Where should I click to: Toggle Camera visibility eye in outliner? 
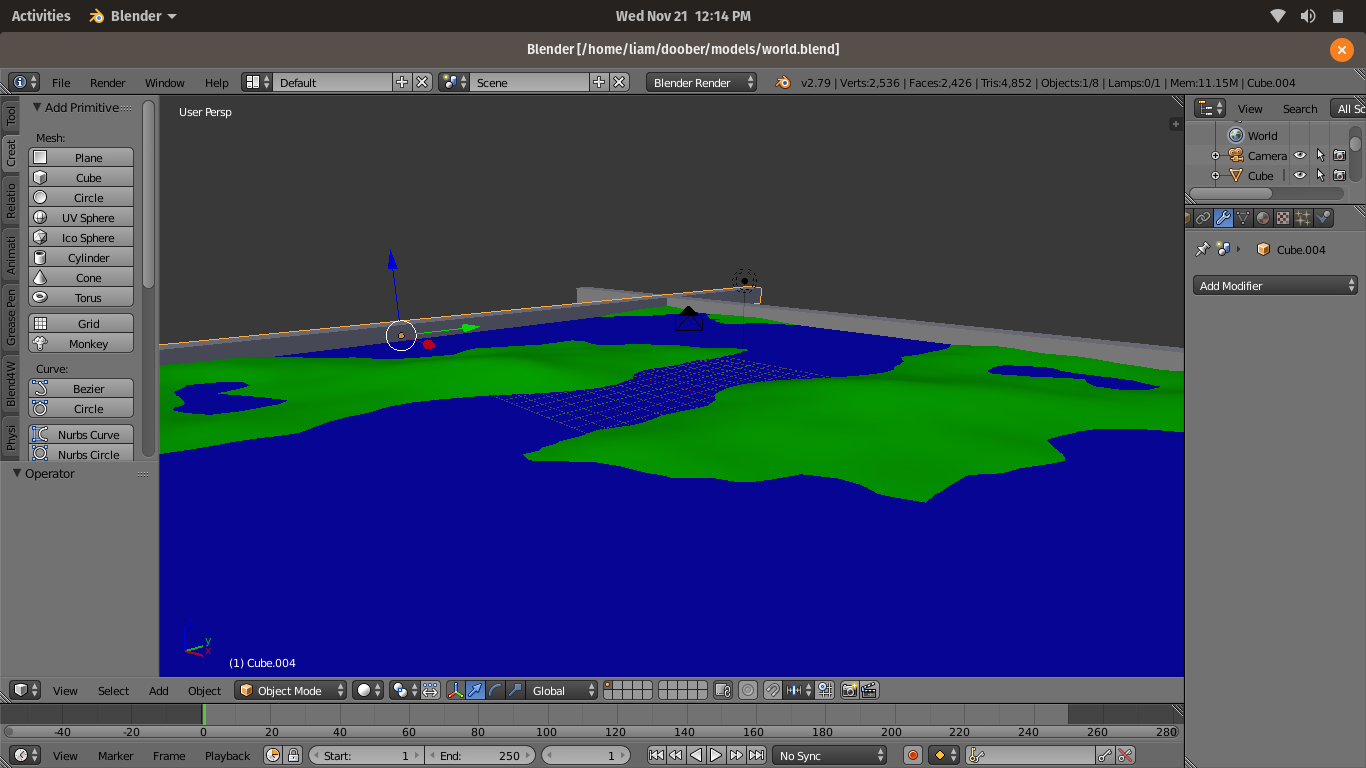(x=1300, y=156)
